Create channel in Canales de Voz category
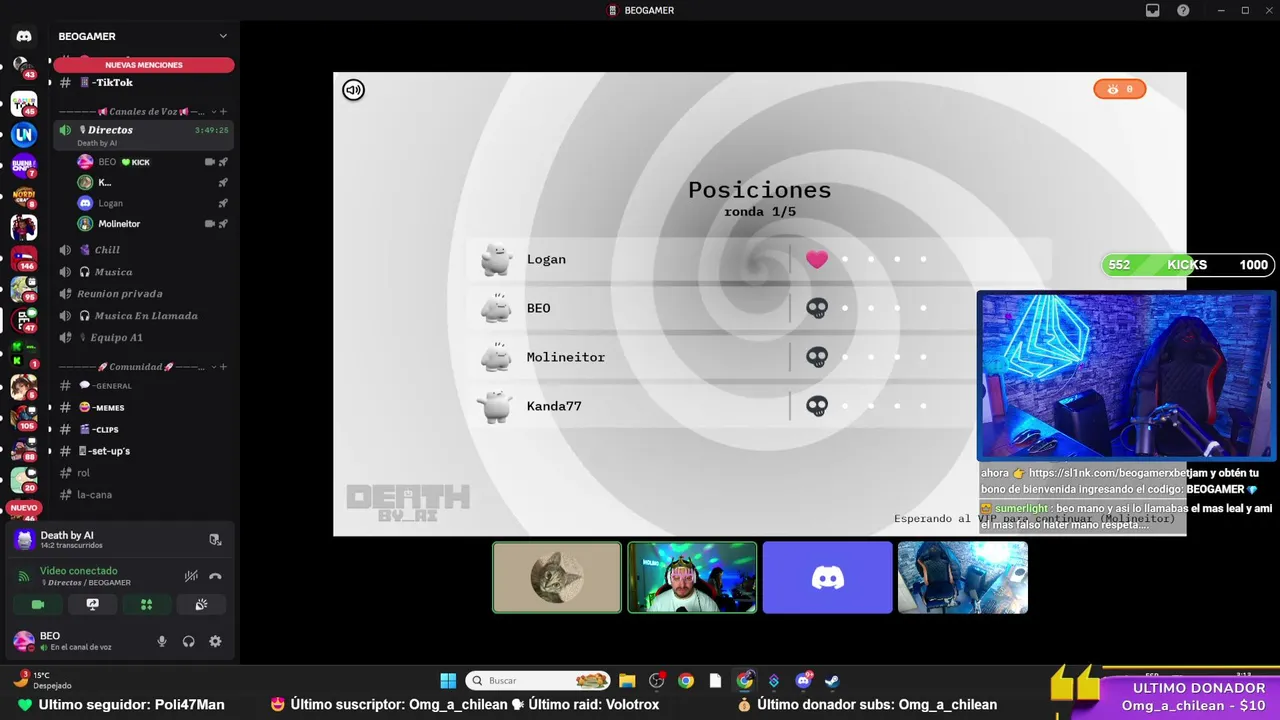This screenshot has width=1280, height=720. [223, 112]
